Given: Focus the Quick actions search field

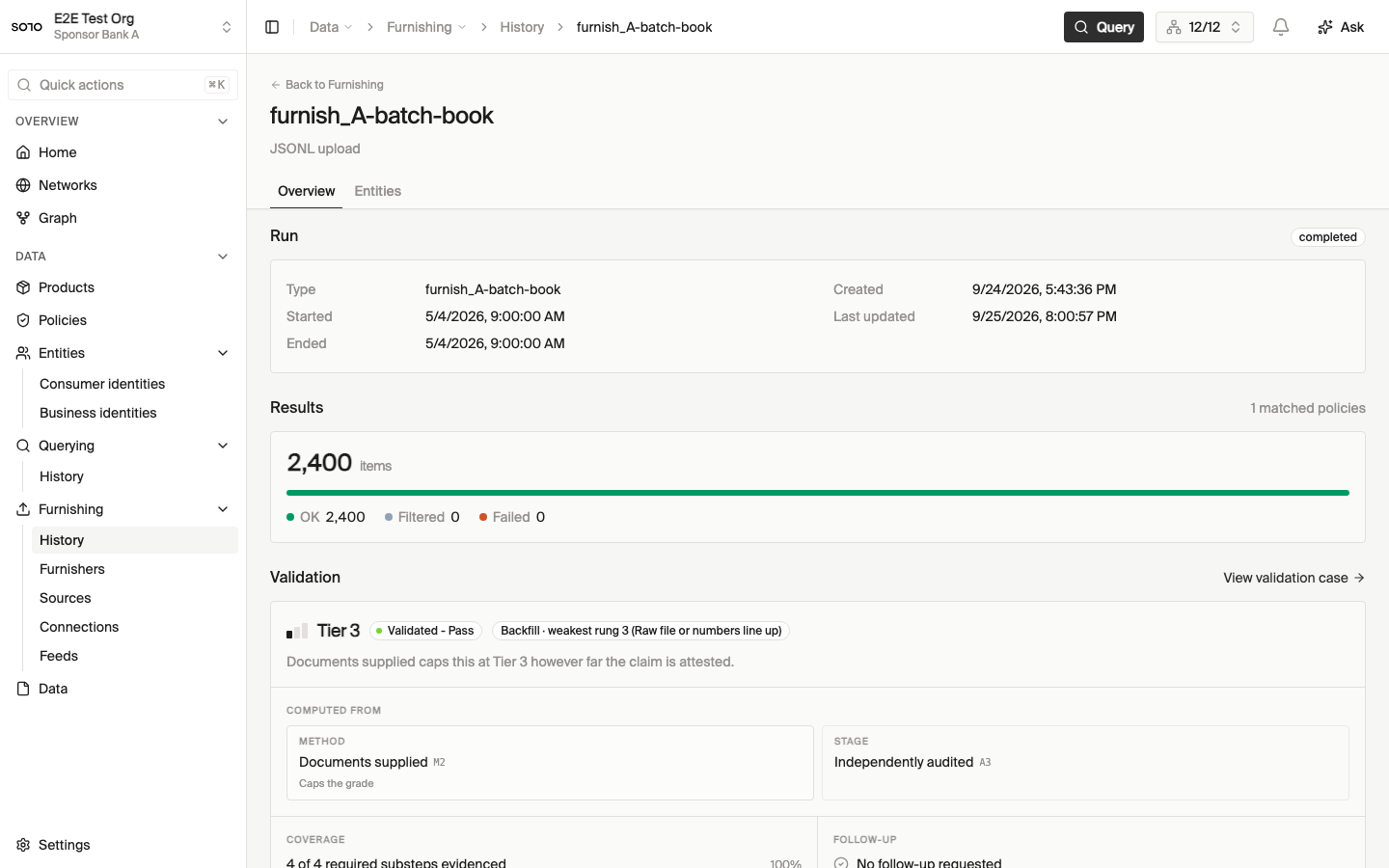Looking at the screenshot, I should pos(123,85).
